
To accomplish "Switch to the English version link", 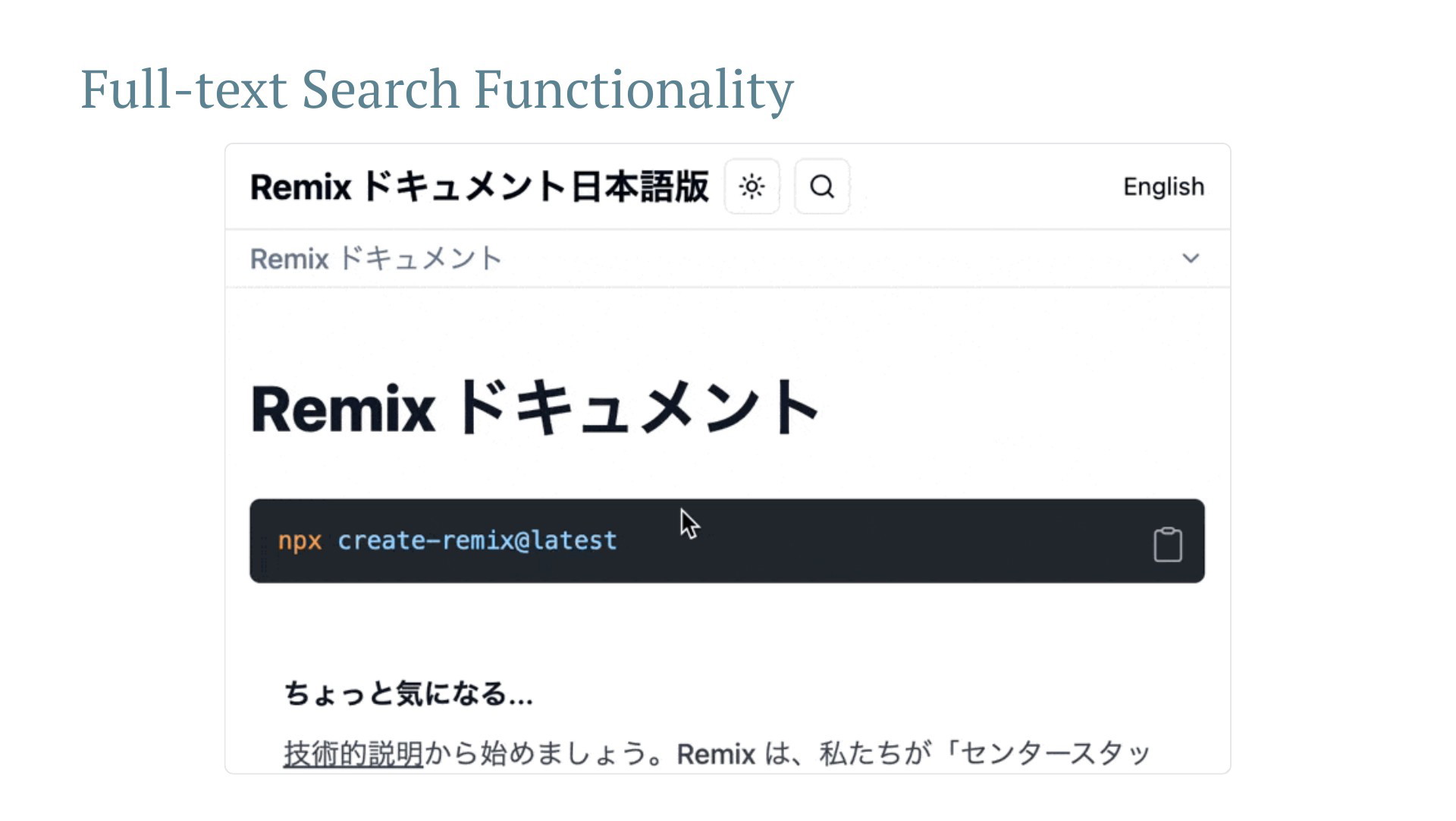I will pyautogui.click(x=1163, y=187).
